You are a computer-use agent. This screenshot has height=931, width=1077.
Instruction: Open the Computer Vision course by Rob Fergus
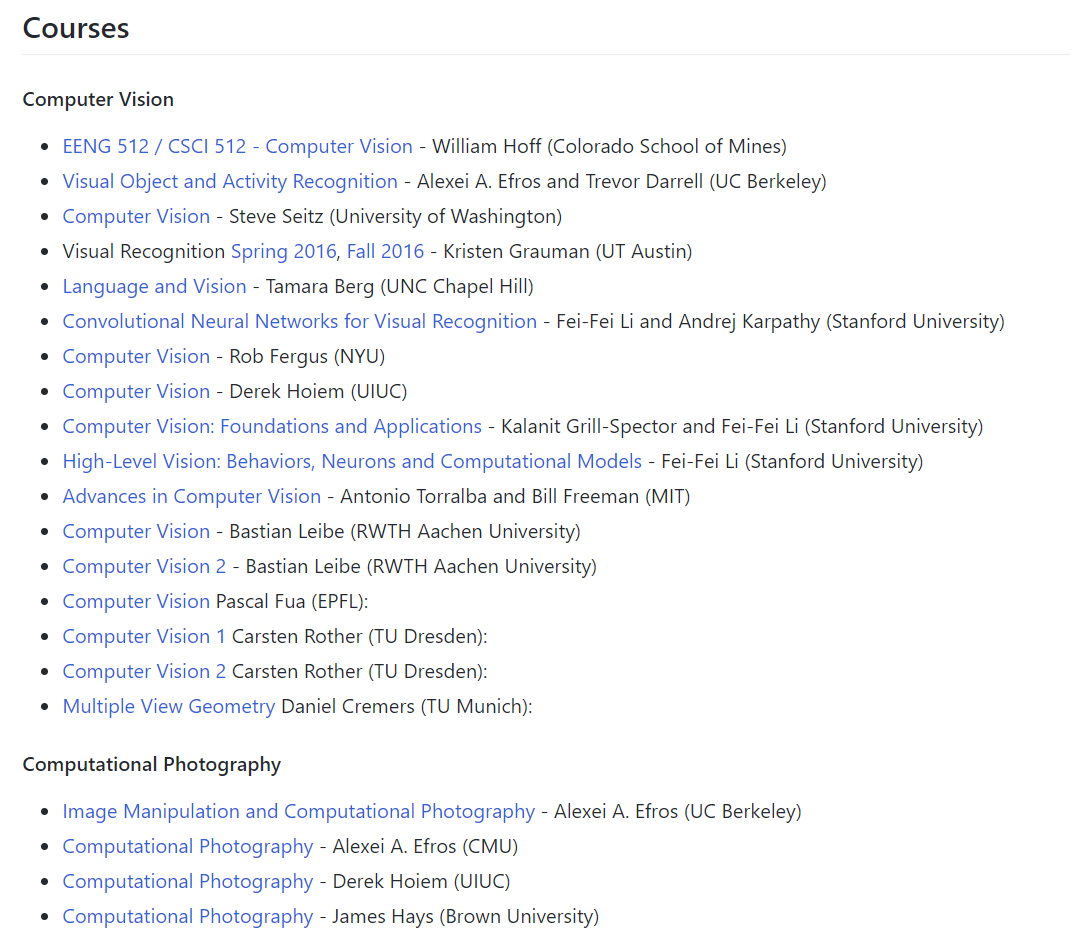tap(136, 357)
